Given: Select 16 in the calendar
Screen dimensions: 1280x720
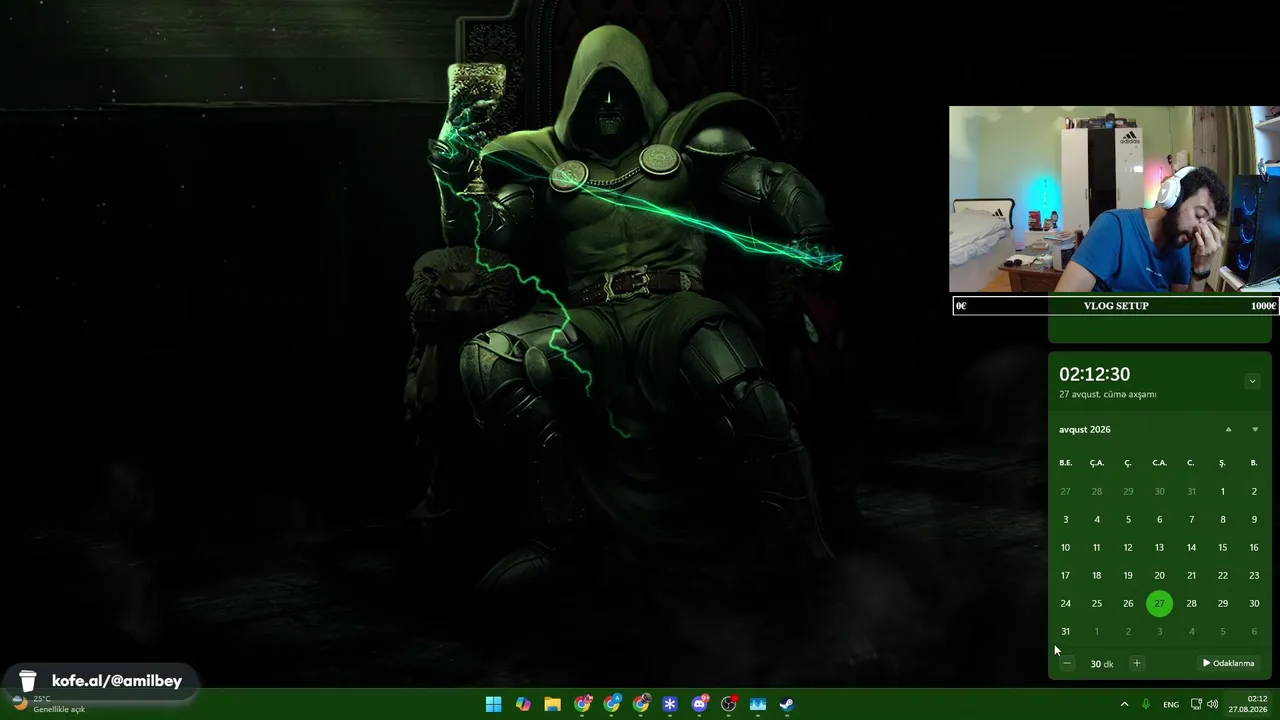Looking at the screenshot, I should 1254,547.
